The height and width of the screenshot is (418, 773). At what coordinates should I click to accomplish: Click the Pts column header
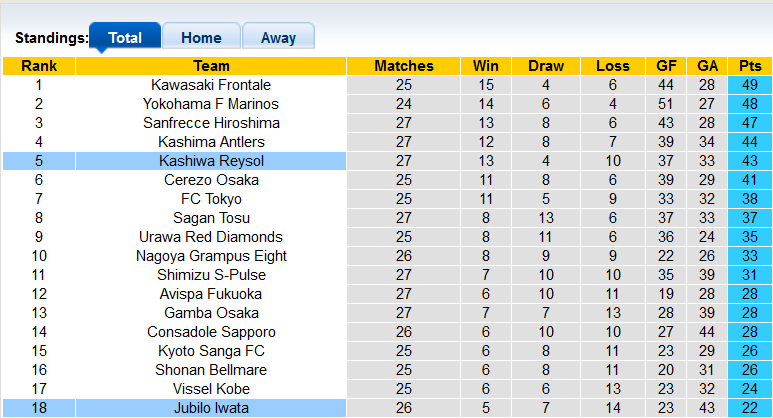click(x=749, y=66)
